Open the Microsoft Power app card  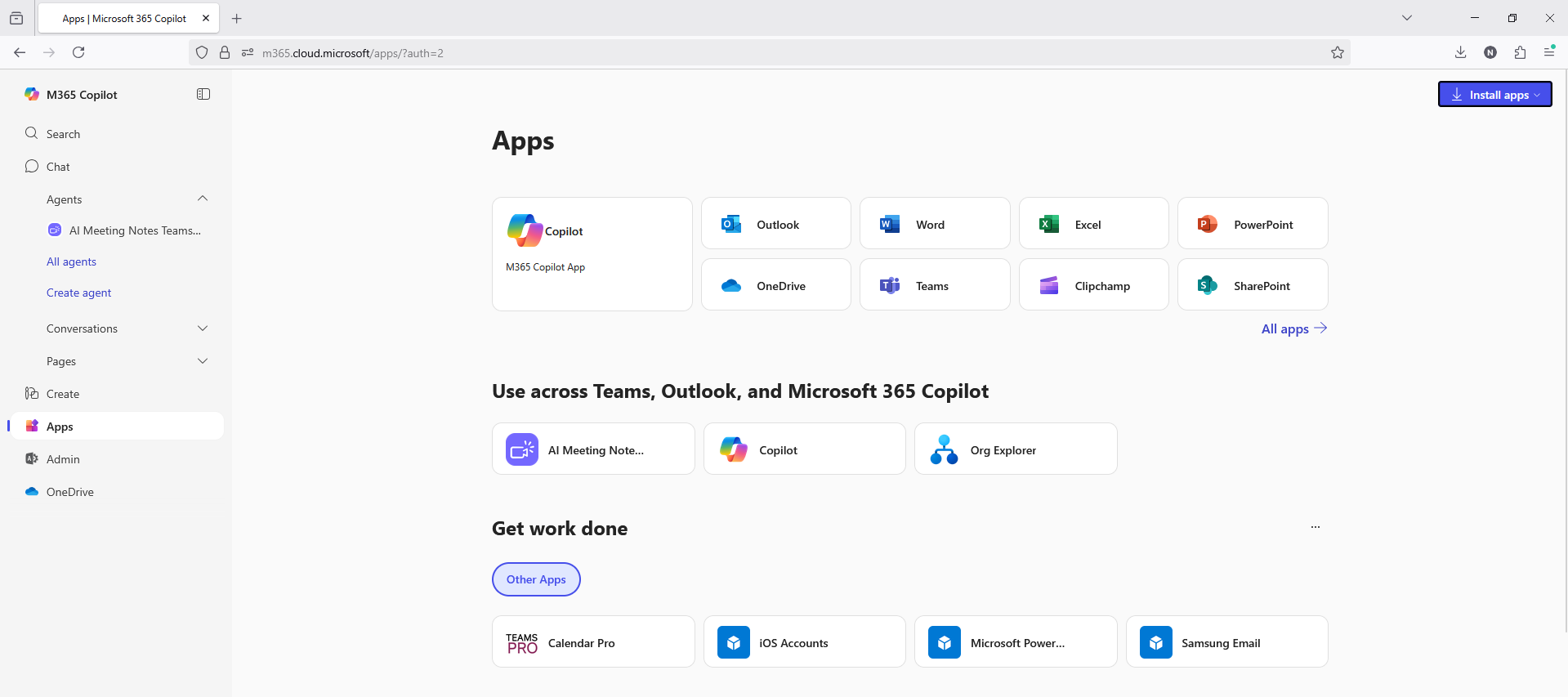tap(1016, 642)
